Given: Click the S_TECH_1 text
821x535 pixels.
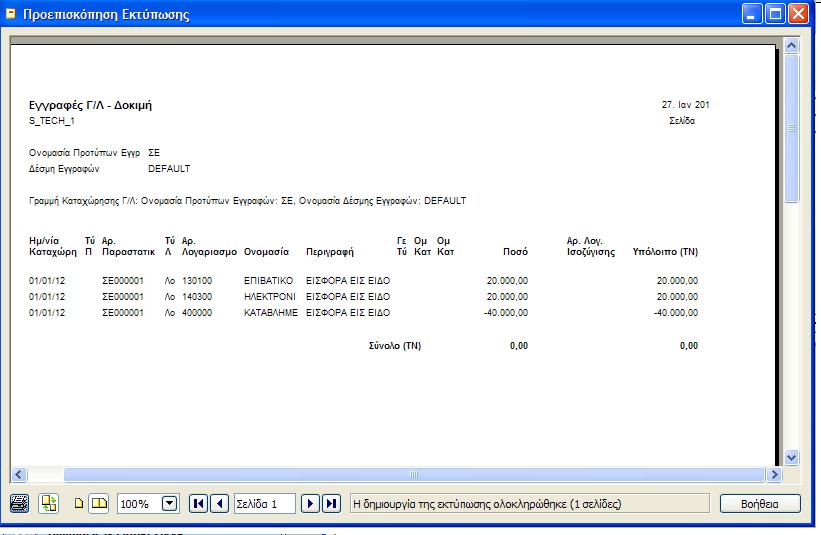Looking at the screenshot, I should (52, 121).
